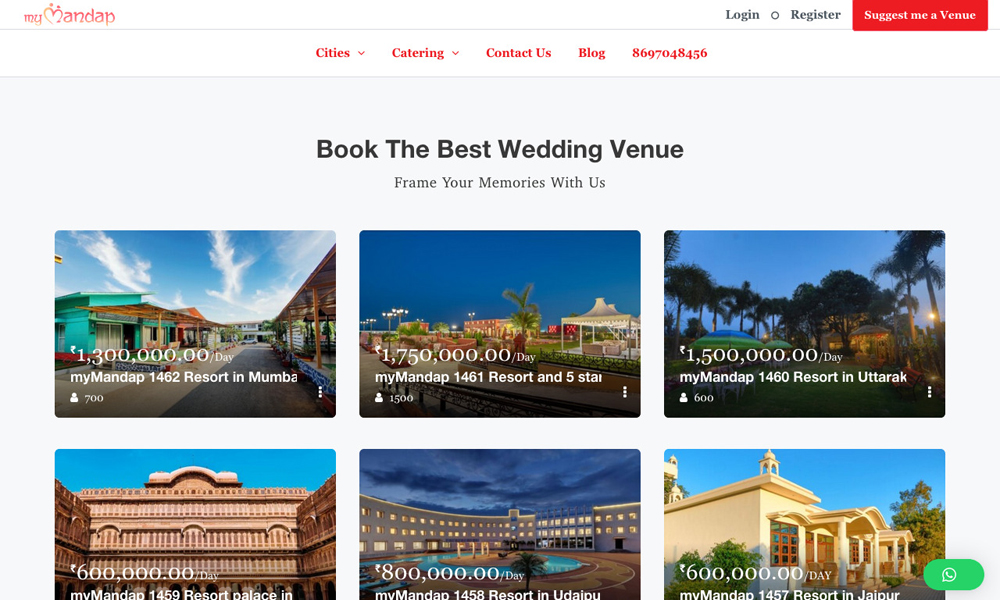Click the myMandap logo
1000x600 pixels.
[x=70, y=14]
